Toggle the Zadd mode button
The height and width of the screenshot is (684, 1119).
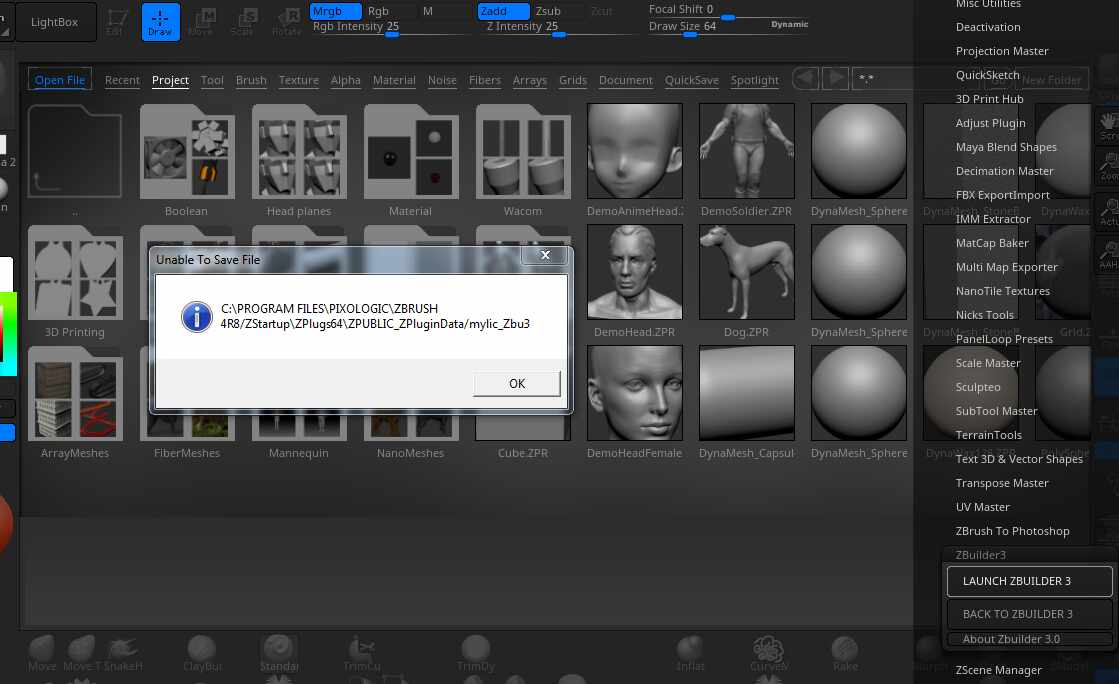pos(502,11)
